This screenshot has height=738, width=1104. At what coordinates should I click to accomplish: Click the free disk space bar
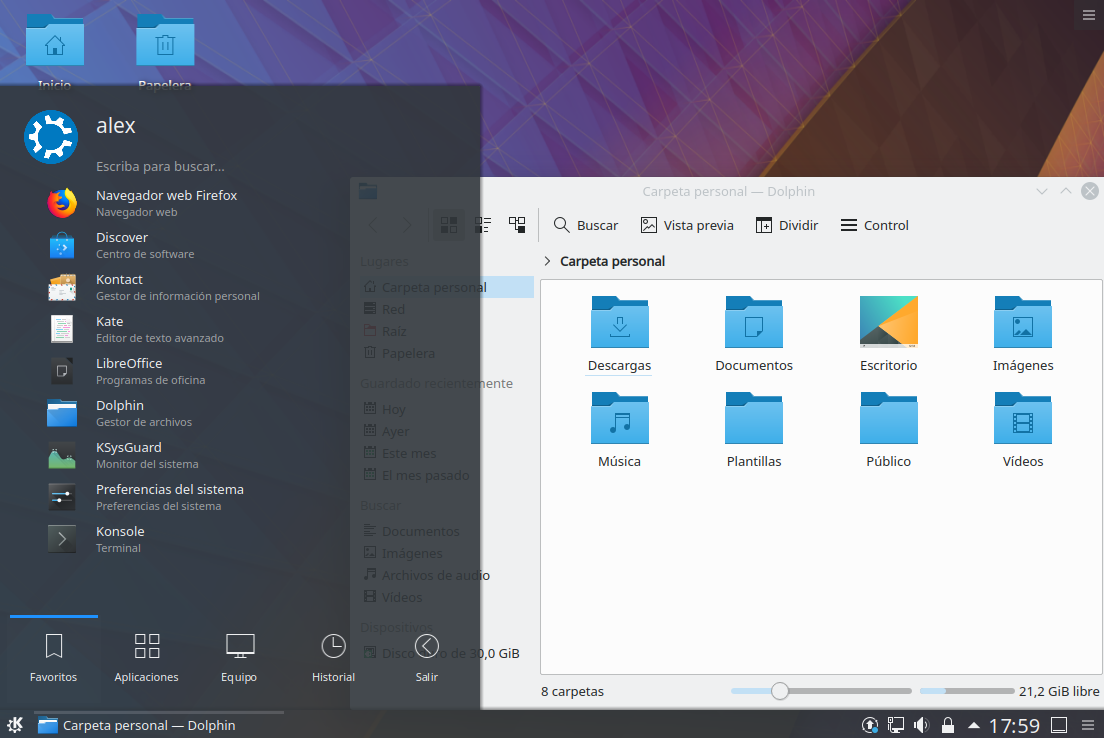tap(967, 691)
